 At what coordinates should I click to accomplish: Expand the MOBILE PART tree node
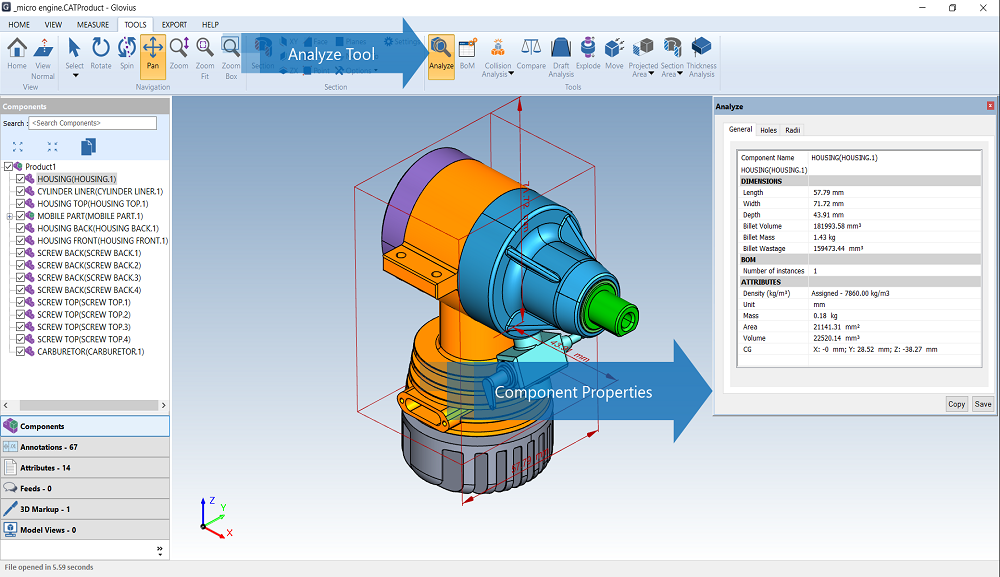pyautogui.click(x=10, y=216)
